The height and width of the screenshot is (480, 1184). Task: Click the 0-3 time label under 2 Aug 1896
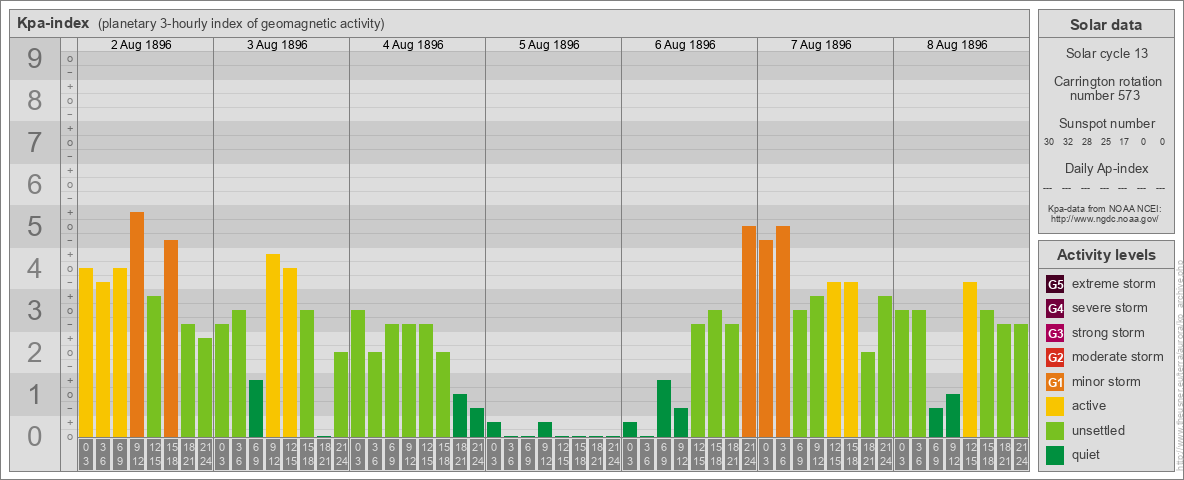(x=86, y=455)
